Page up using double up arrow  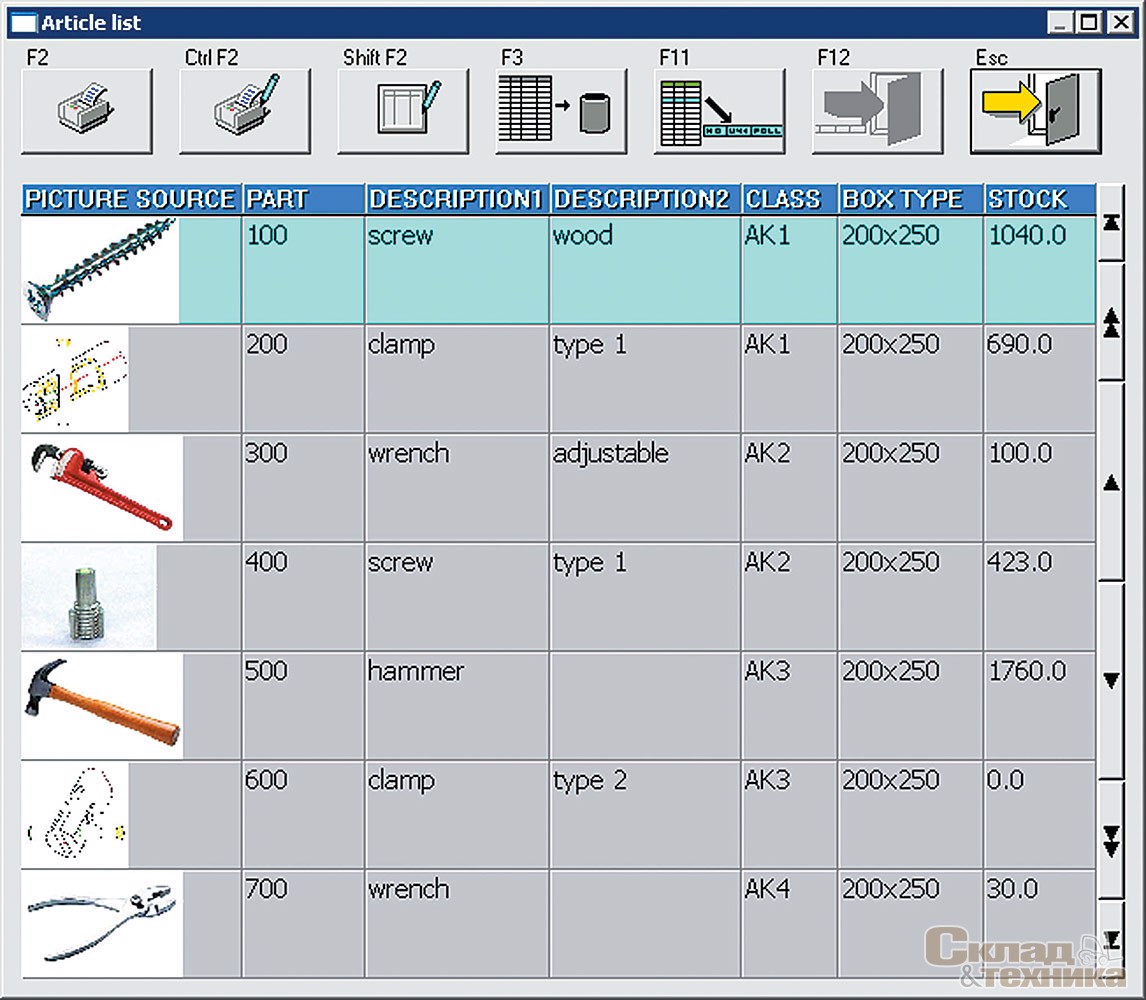click(x=1110, y=321)
